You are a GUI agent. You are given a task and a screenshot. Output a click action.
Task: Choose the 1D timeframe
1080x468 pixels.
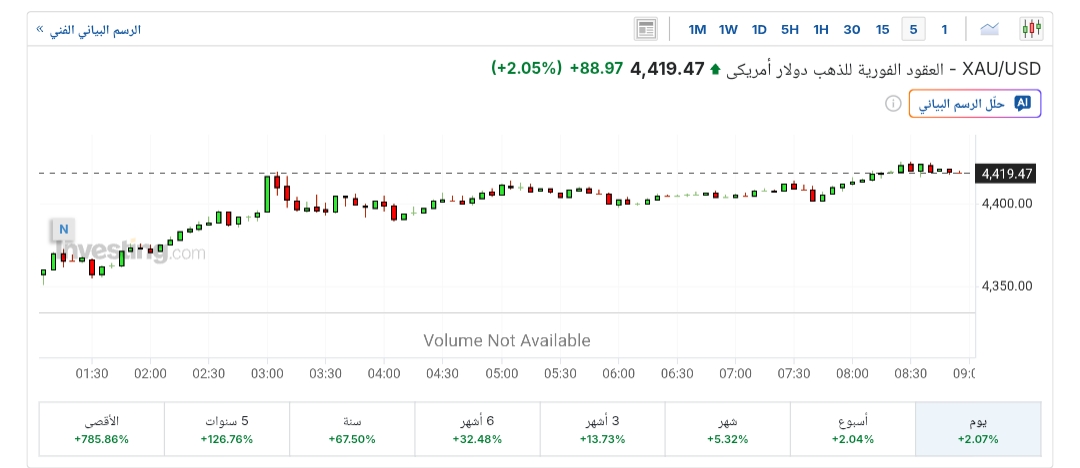[759, 29]
